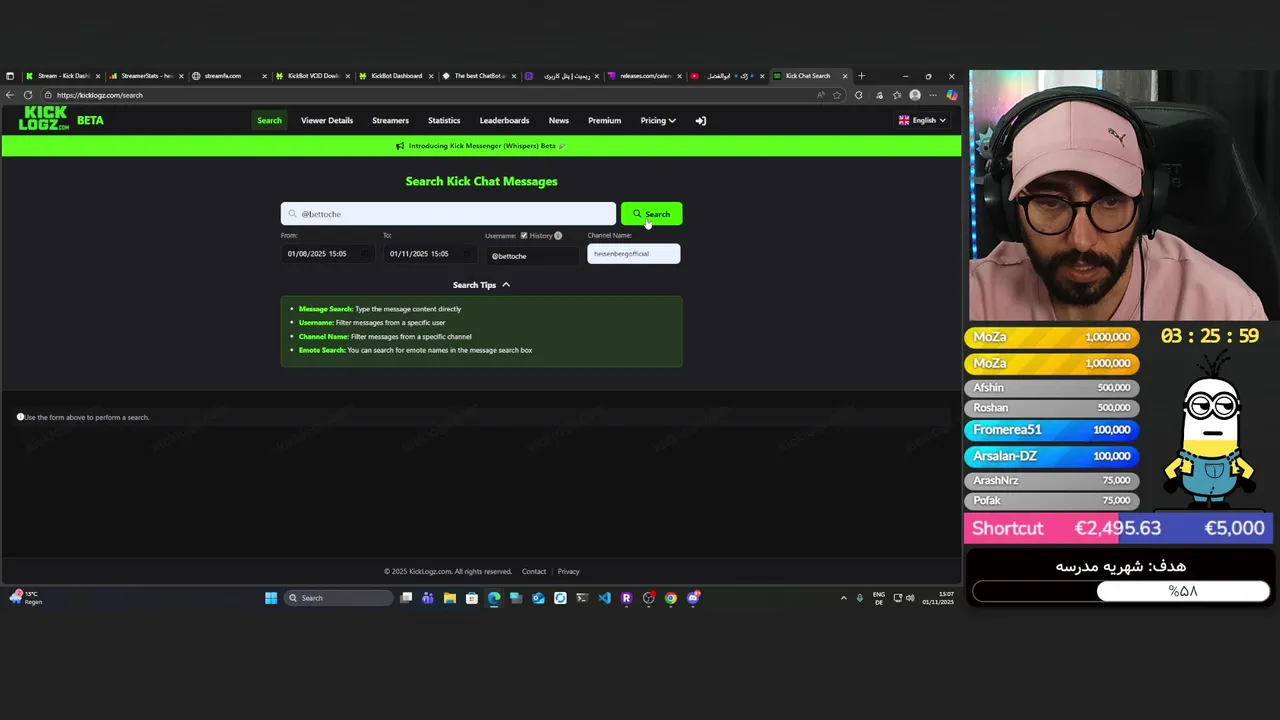
Task: Open the Copilot icon in browser toolbar
Action: point(952,95)
